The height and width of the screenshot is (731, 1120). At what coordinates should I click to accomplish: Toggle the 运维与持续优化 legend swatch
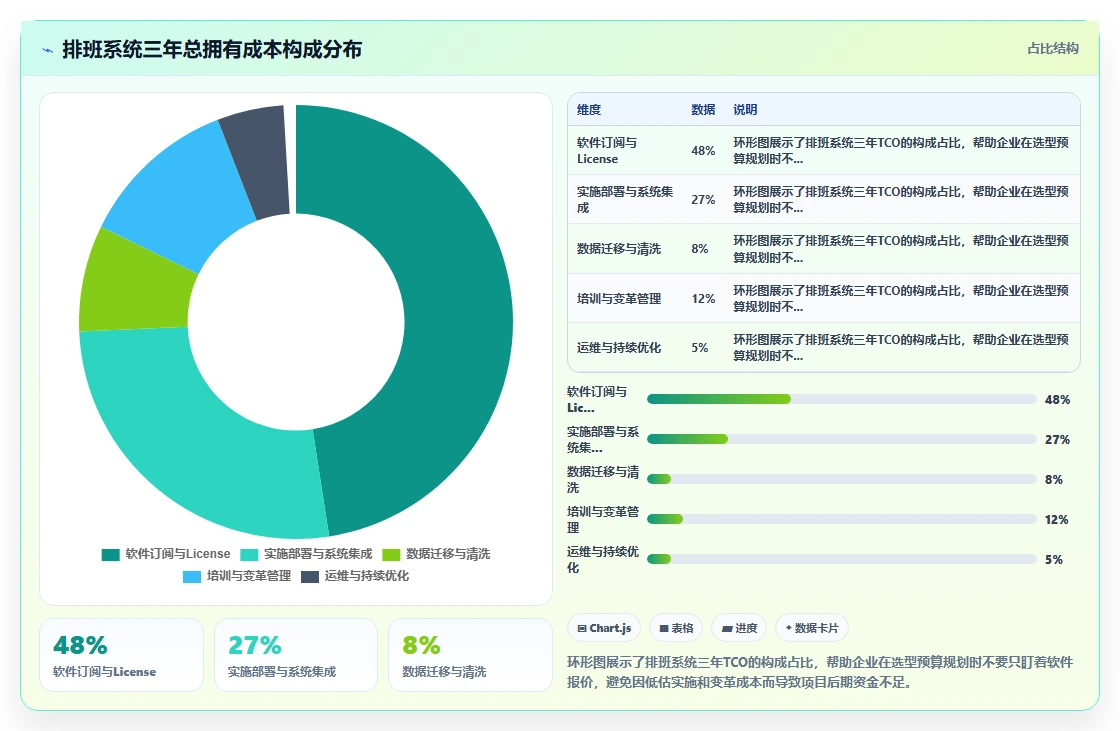[310, 577]
